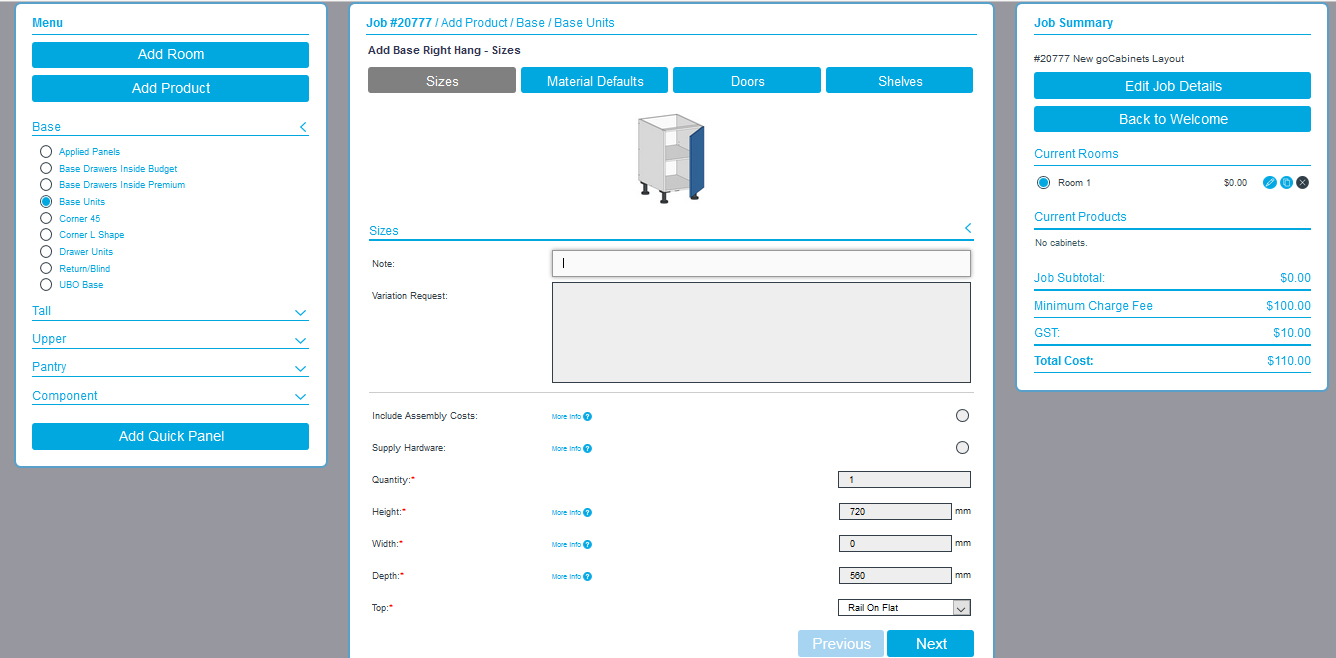This screenshot has height=658, width=1336.
Task: Click inside the Variation Request text area
Action: (x=760, y=330)
